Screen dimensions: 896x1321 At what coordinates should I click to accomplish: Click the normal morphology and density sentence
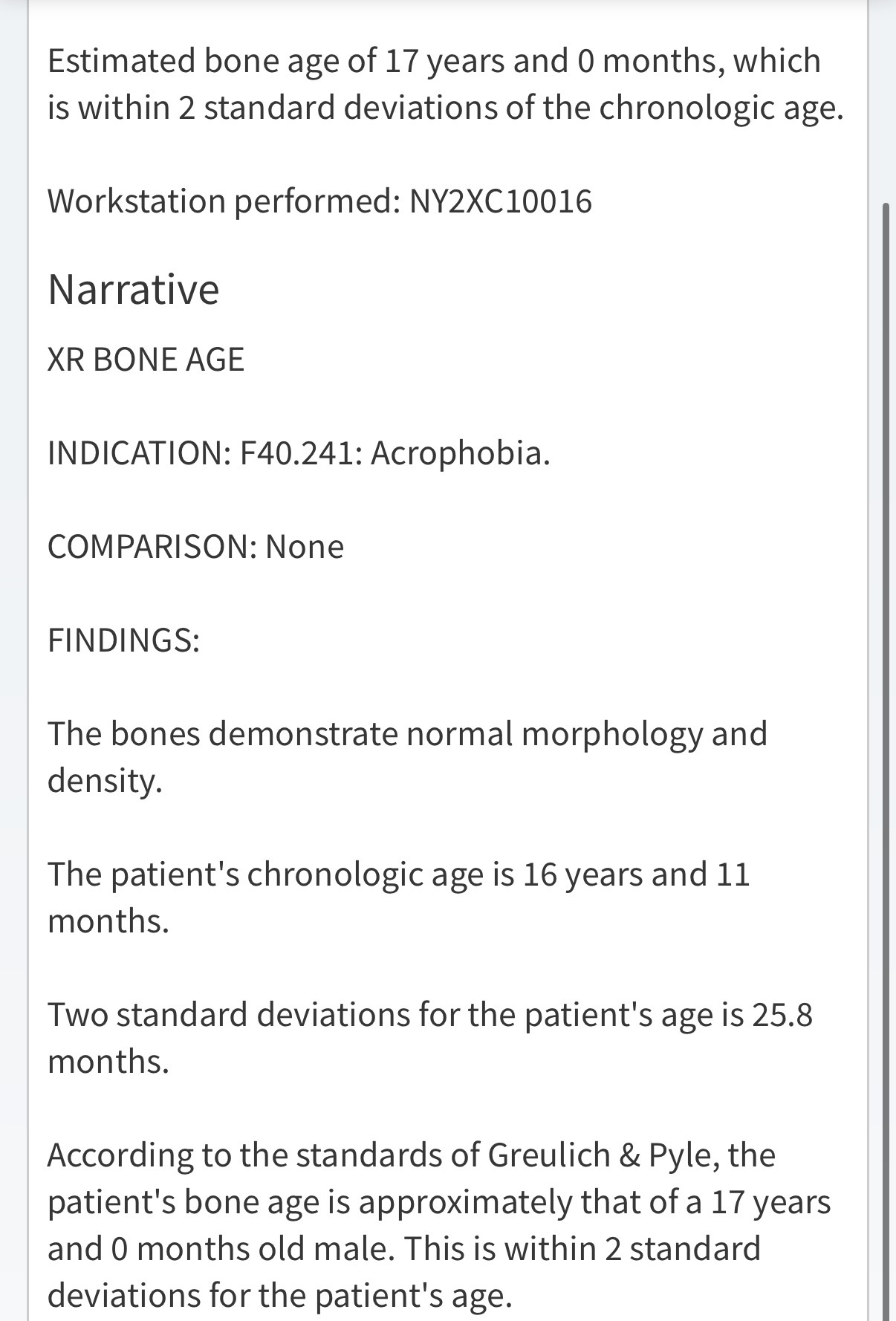pos(407,757)
